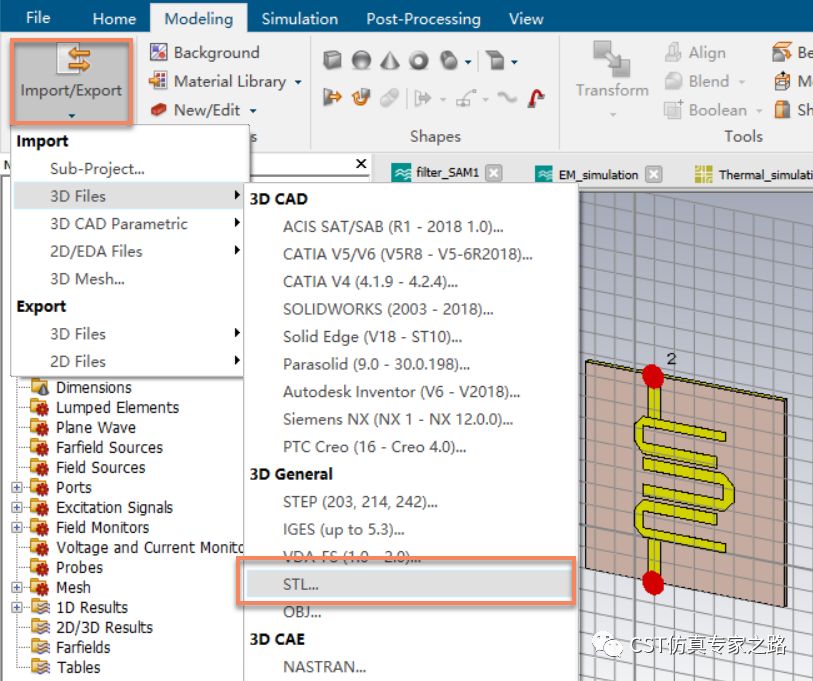Select port 2 red marker in 3D view
The height and width of the screenshot is (681, 813).
[653, 376]
